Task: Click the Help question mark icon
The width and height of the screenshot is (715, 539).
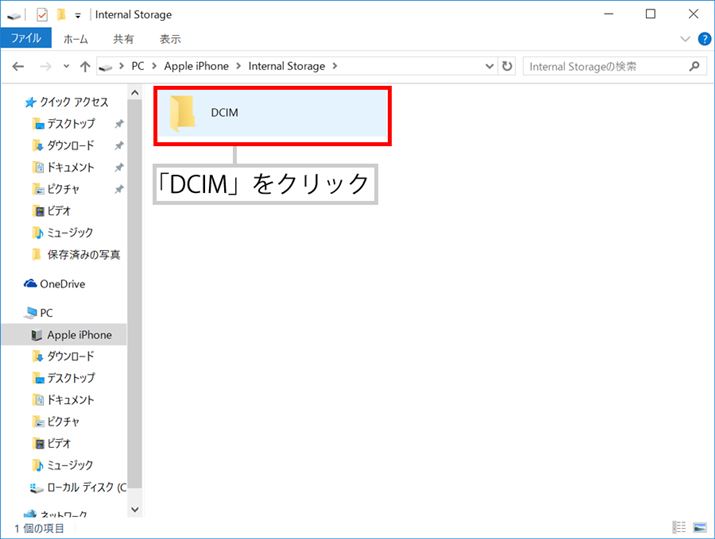Action: (703, 39)
